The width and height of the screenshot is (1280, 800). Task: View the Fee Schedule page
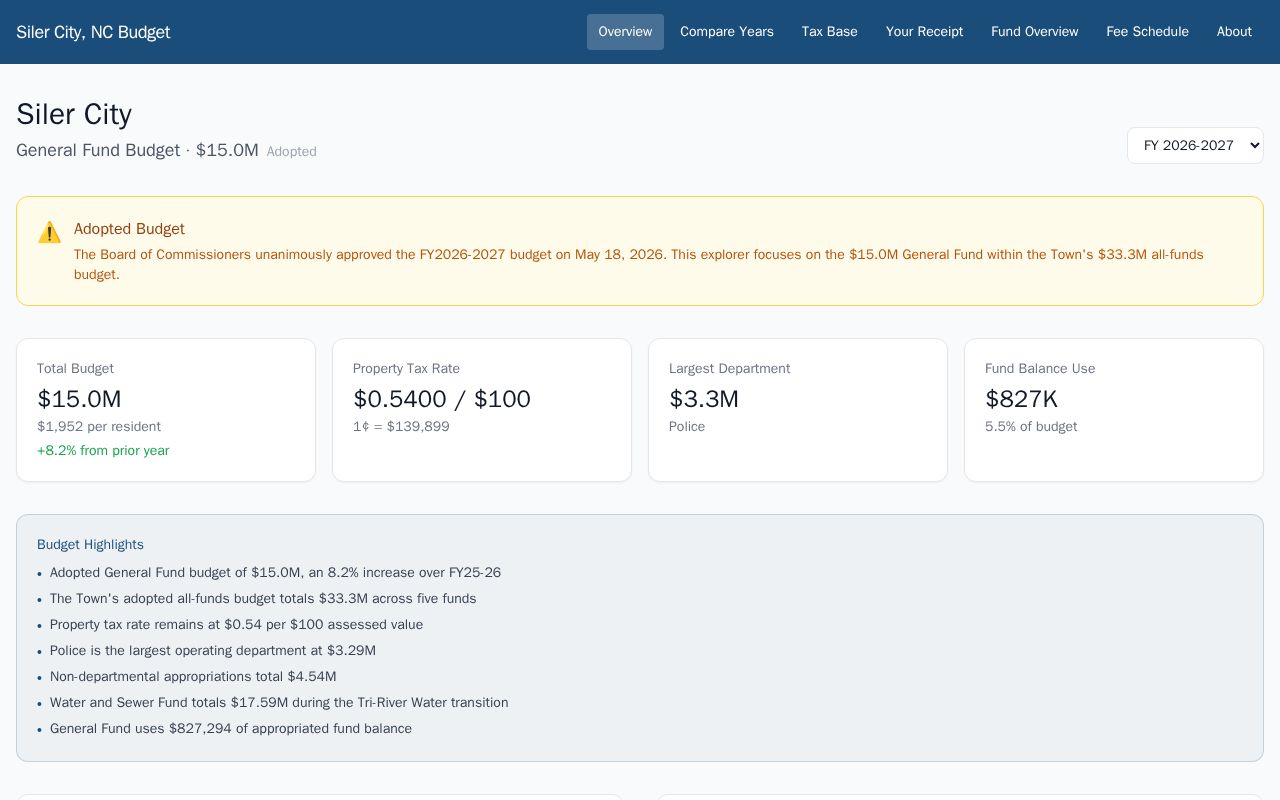[1147, 32]
